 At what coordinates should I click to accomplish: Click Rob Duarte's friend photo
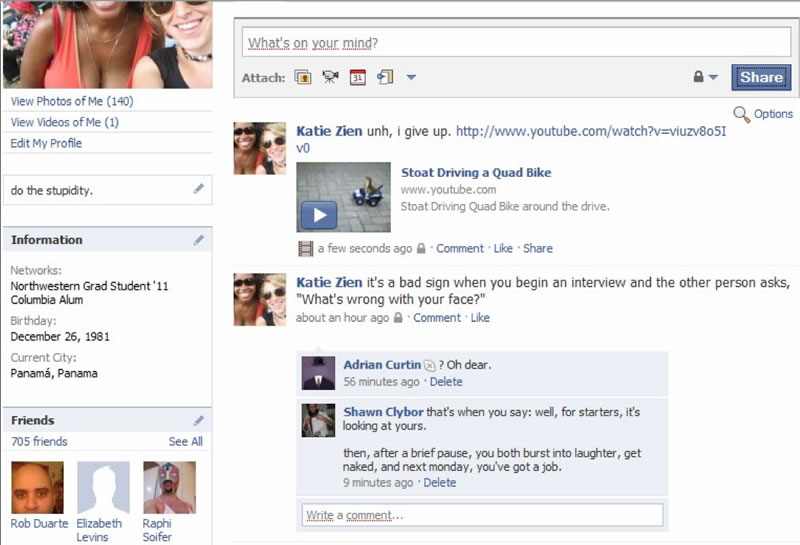[37, 488]
